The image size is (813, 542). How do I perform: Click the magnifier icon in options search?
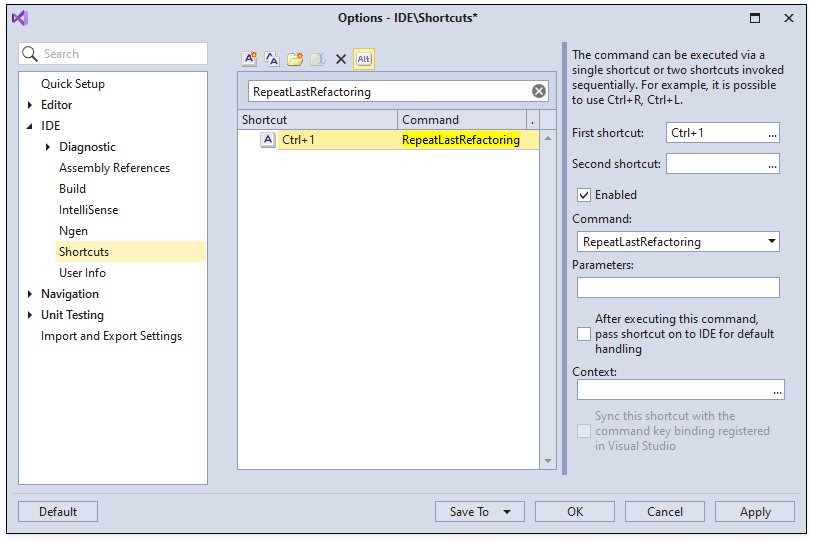(30, 54)
